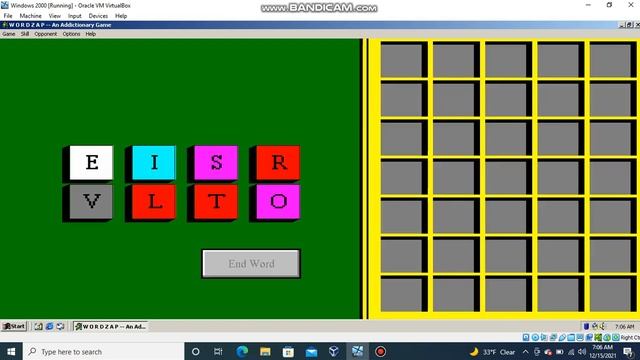Click Bandicam record taskbar icon
640x360 pixels.
[380, 351]
